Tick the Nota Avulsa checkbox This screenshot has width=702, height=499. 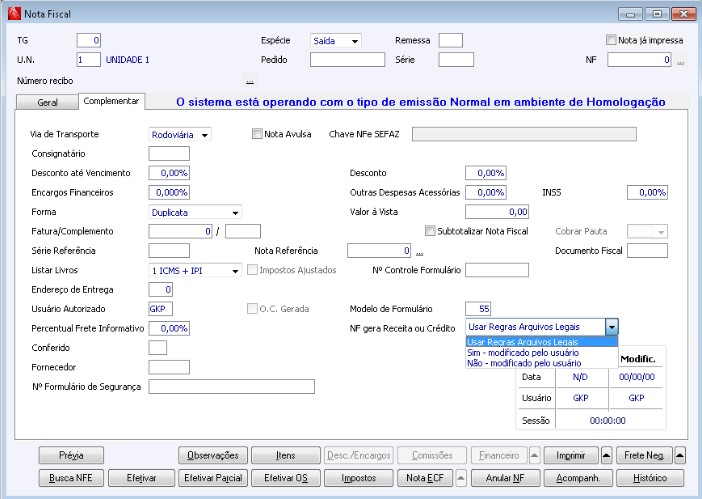coord(257,134)
